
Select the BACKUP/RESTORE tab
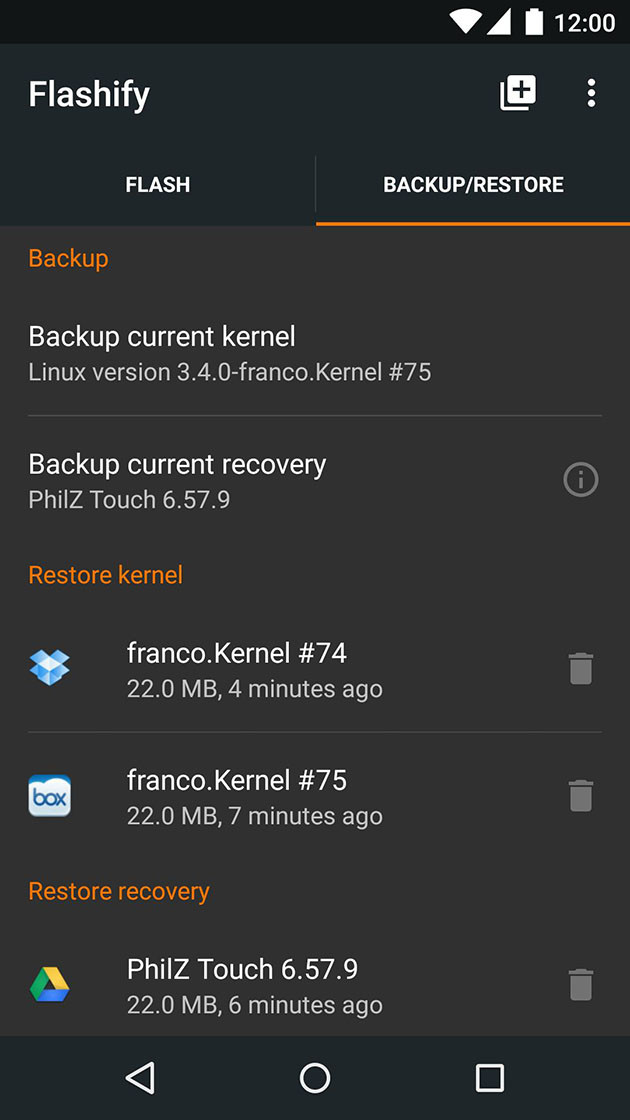coord(473,185)
